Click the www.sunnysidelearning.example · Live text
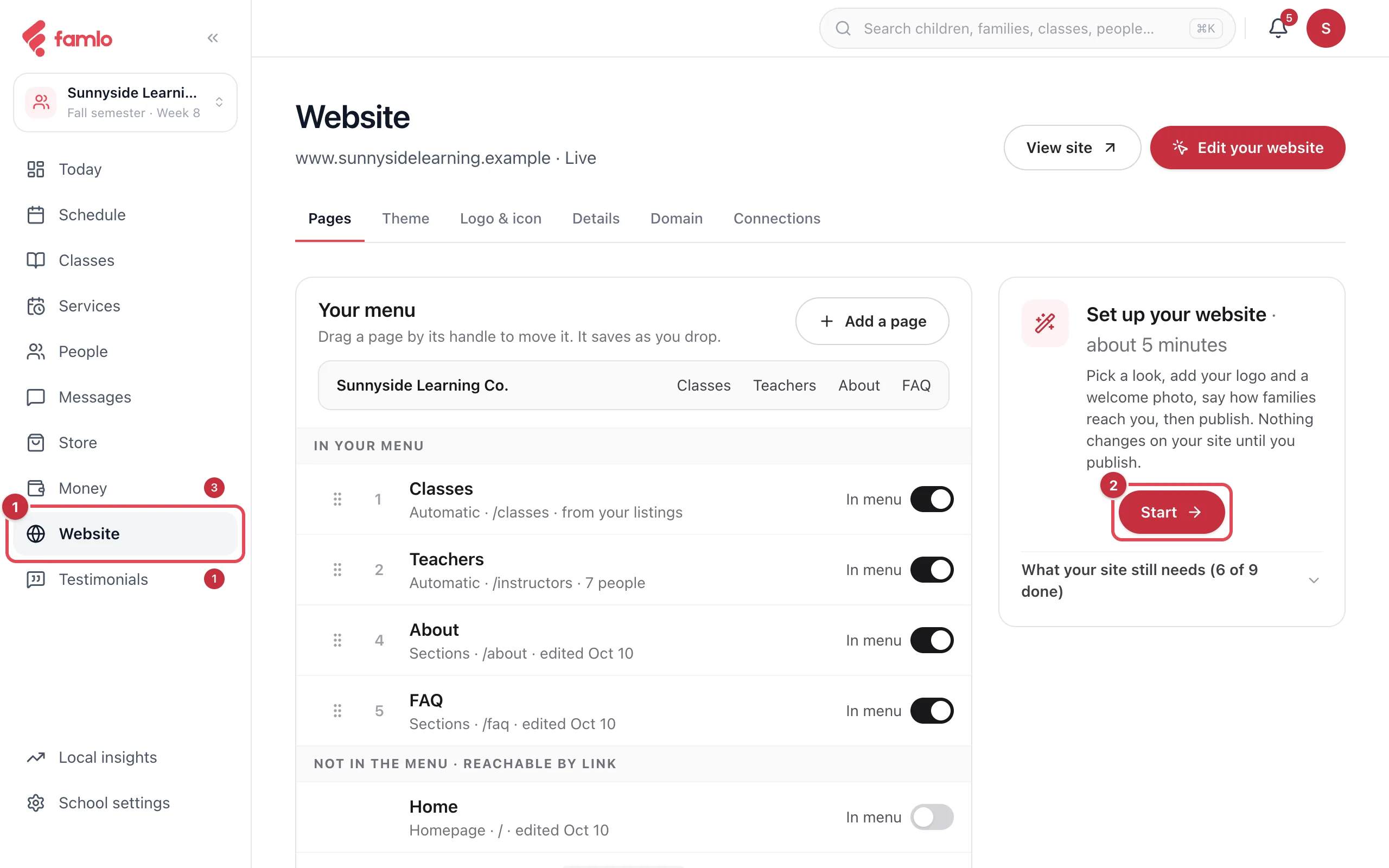1389x868 pixels. (x=445, y=158)
